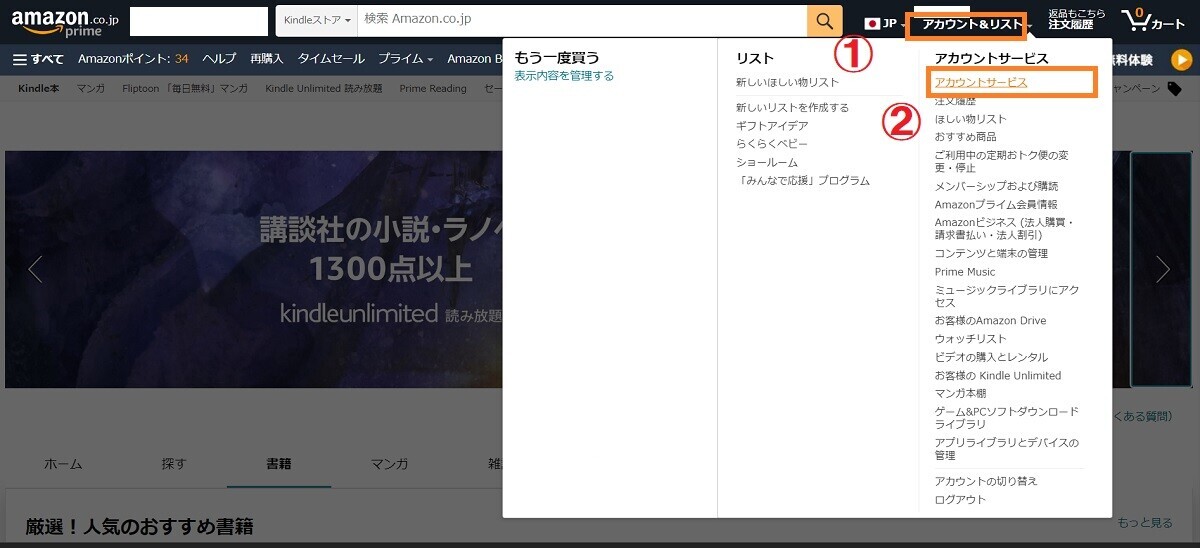Open Prime Music link

click(x=965, y=272)
